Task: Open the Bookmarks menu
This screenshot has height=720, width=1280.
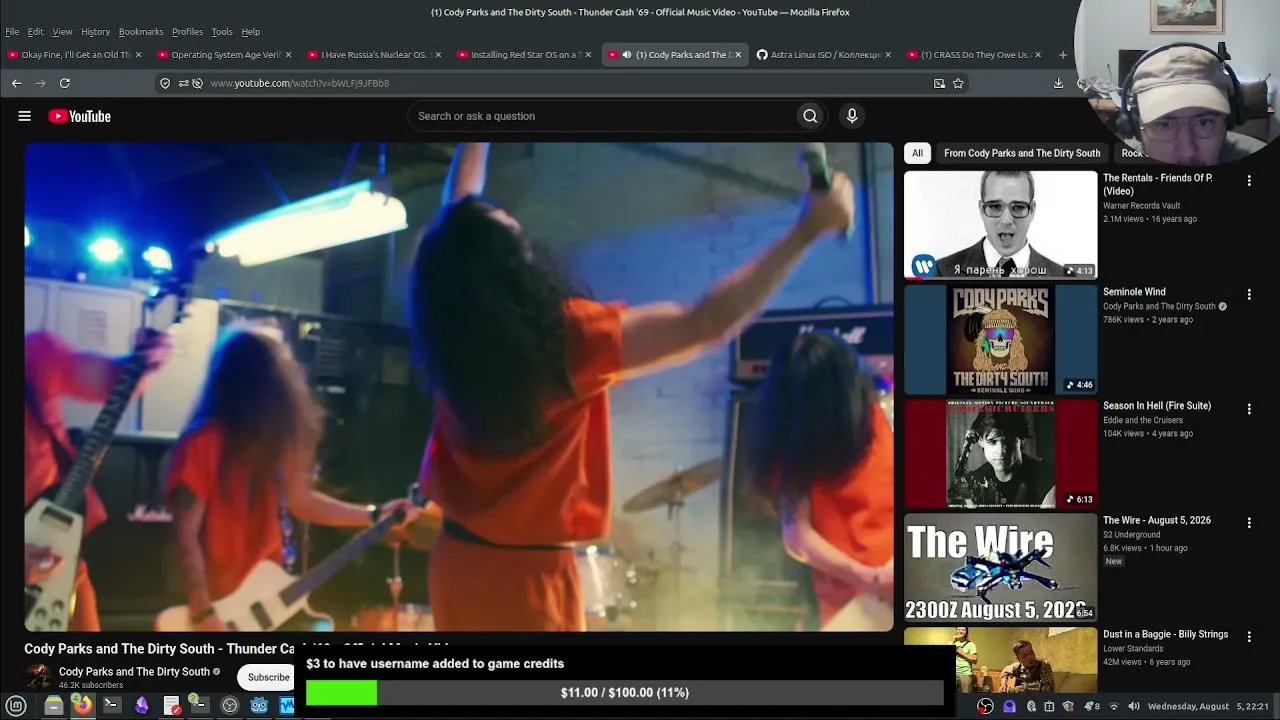Action: tap(141, 32)
